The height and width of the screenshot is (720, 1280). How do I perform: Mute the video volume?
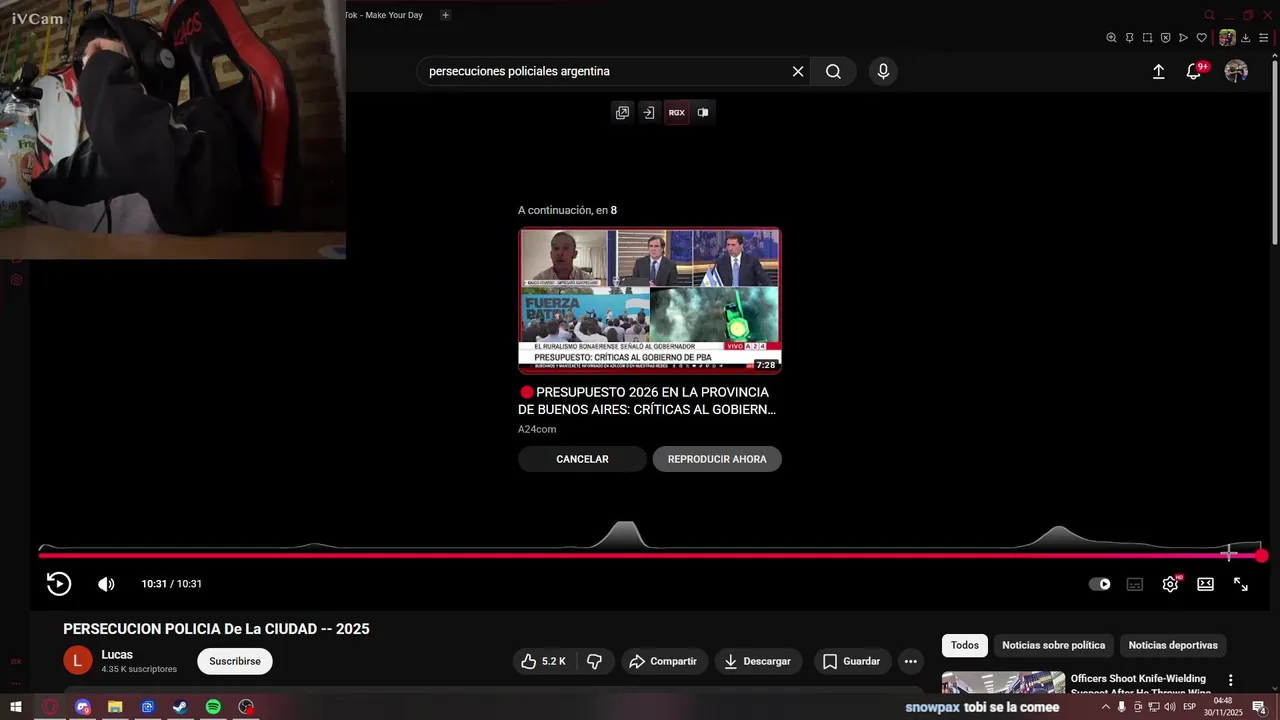(106, 584)
